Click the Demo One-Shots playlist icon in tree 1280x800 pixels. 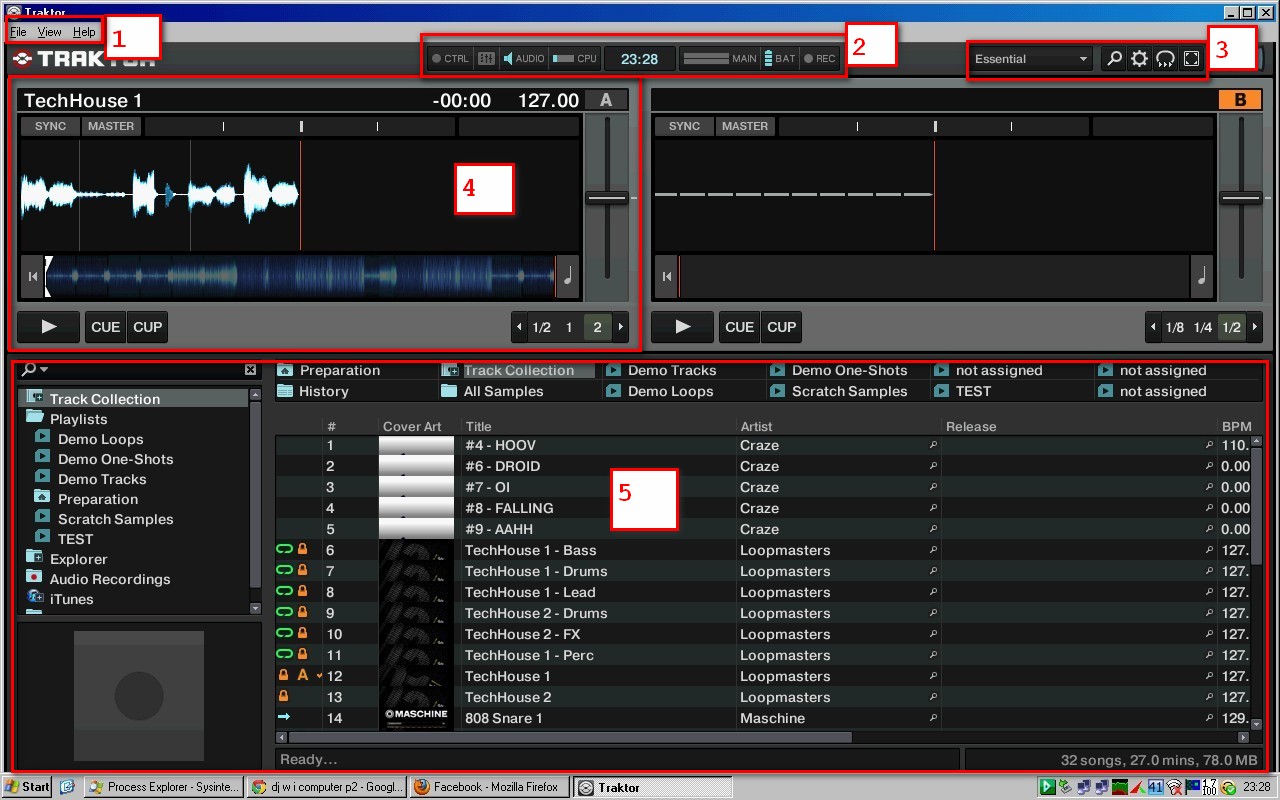(x=42, y=458)
